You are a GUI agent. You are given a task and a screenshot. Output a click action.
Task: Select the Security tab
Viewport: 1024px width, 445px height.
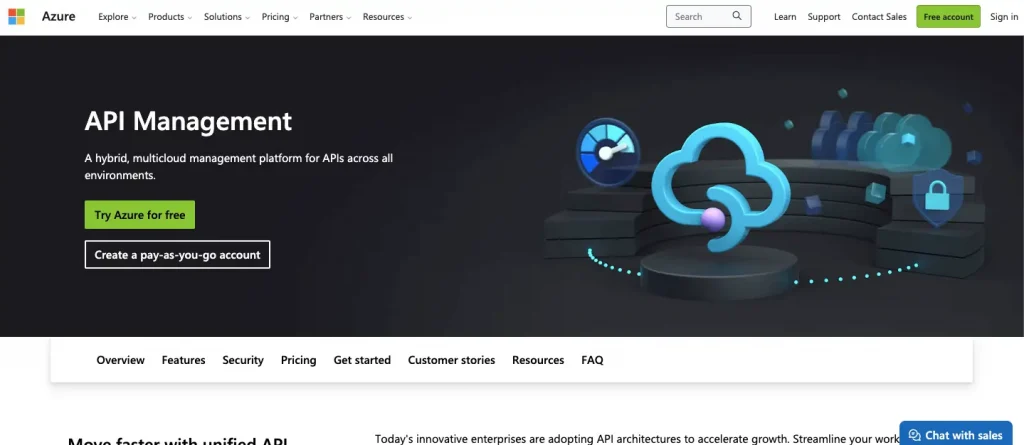[x=243, y=360]
